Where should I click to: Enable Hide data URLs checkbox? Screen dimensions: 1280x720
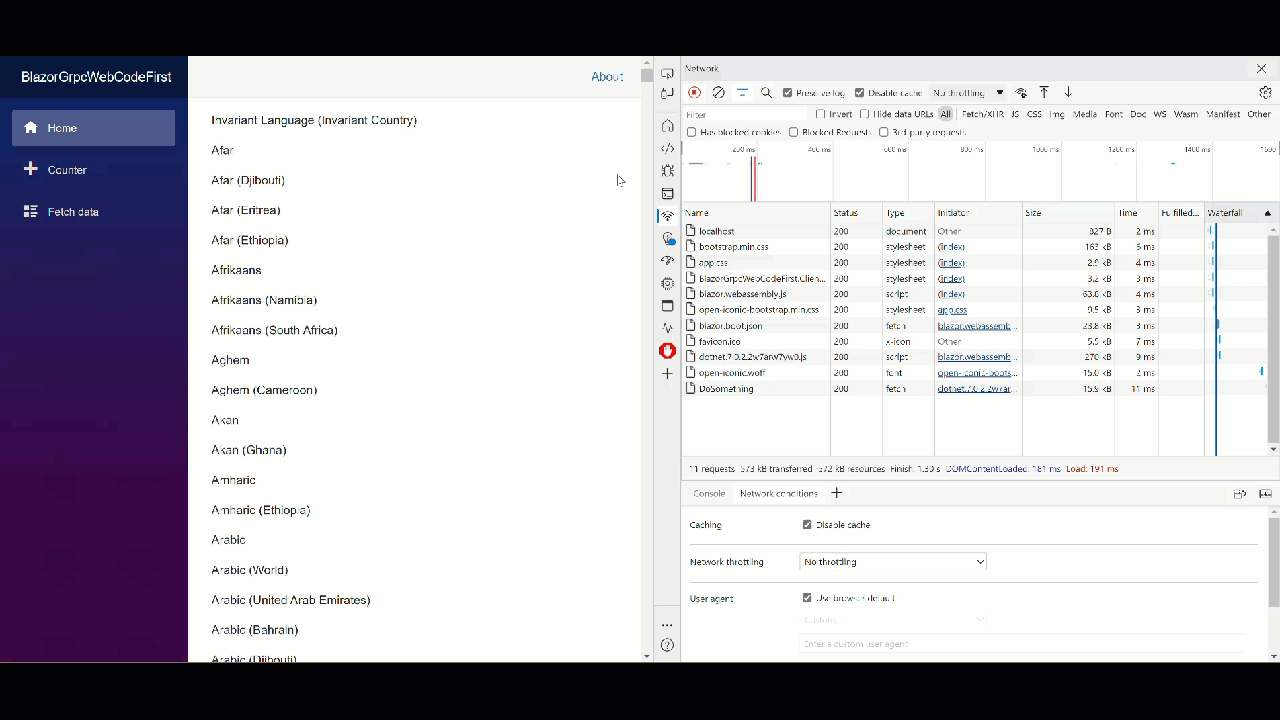[865, 114]
